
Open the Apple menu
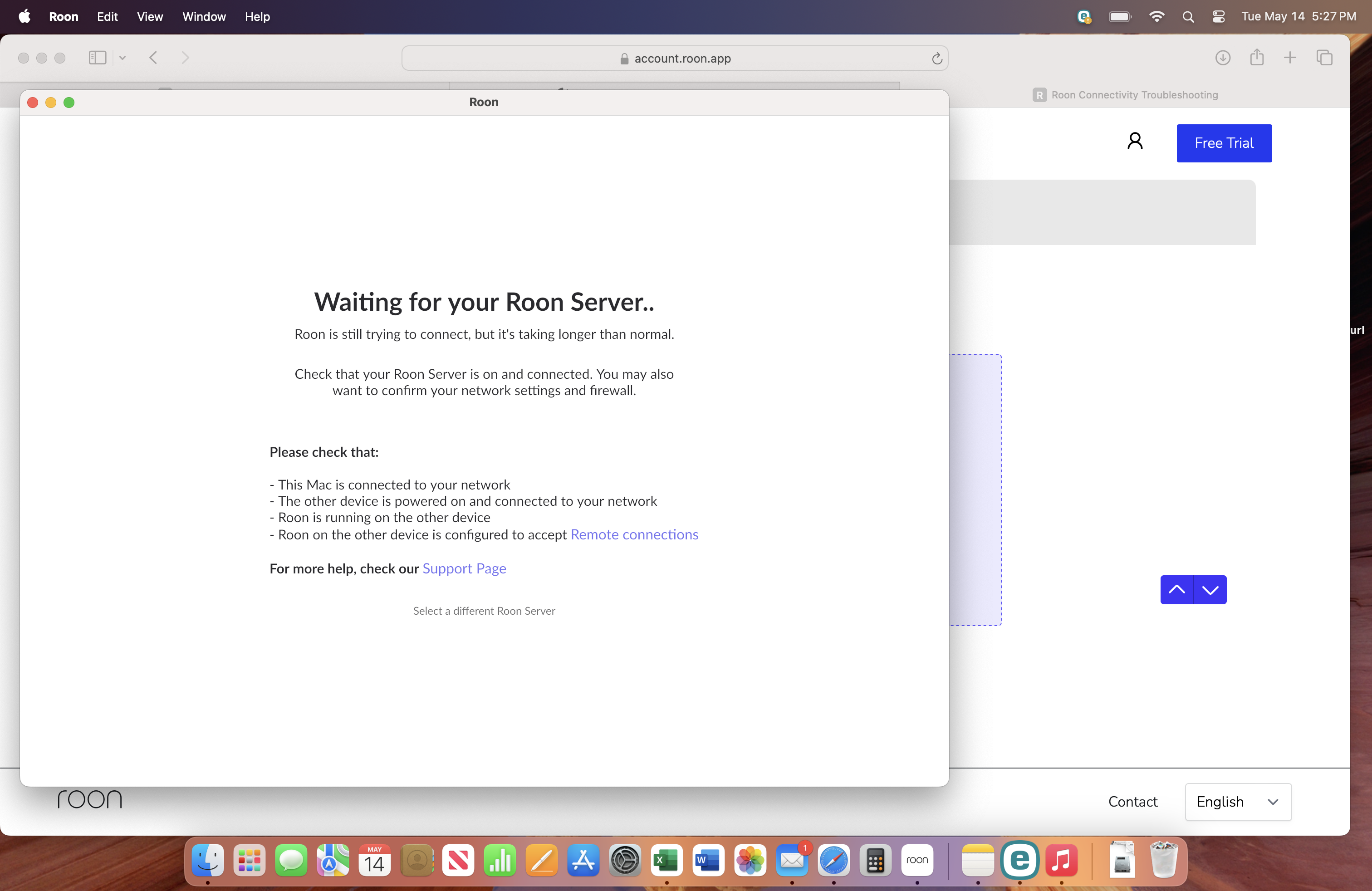tap(24, 16)
